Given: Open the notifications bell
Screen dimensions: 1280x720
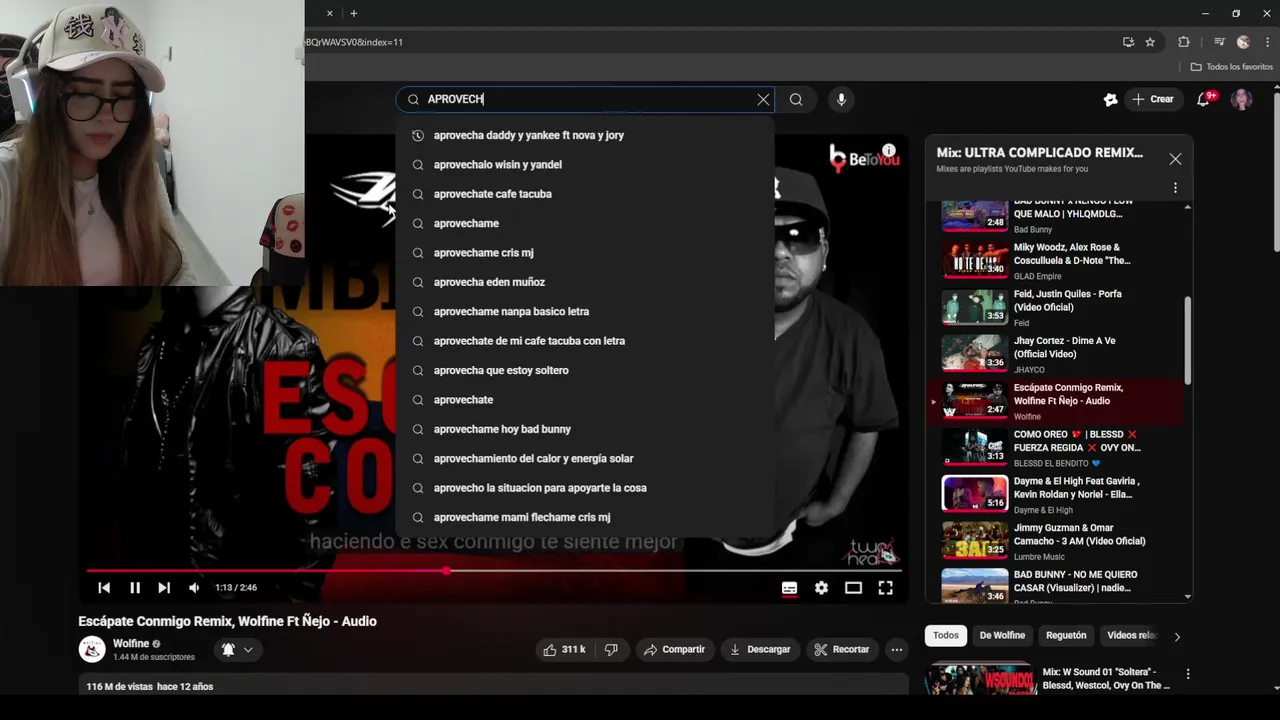Looking at the screenshot, I should coord(1205,99).
